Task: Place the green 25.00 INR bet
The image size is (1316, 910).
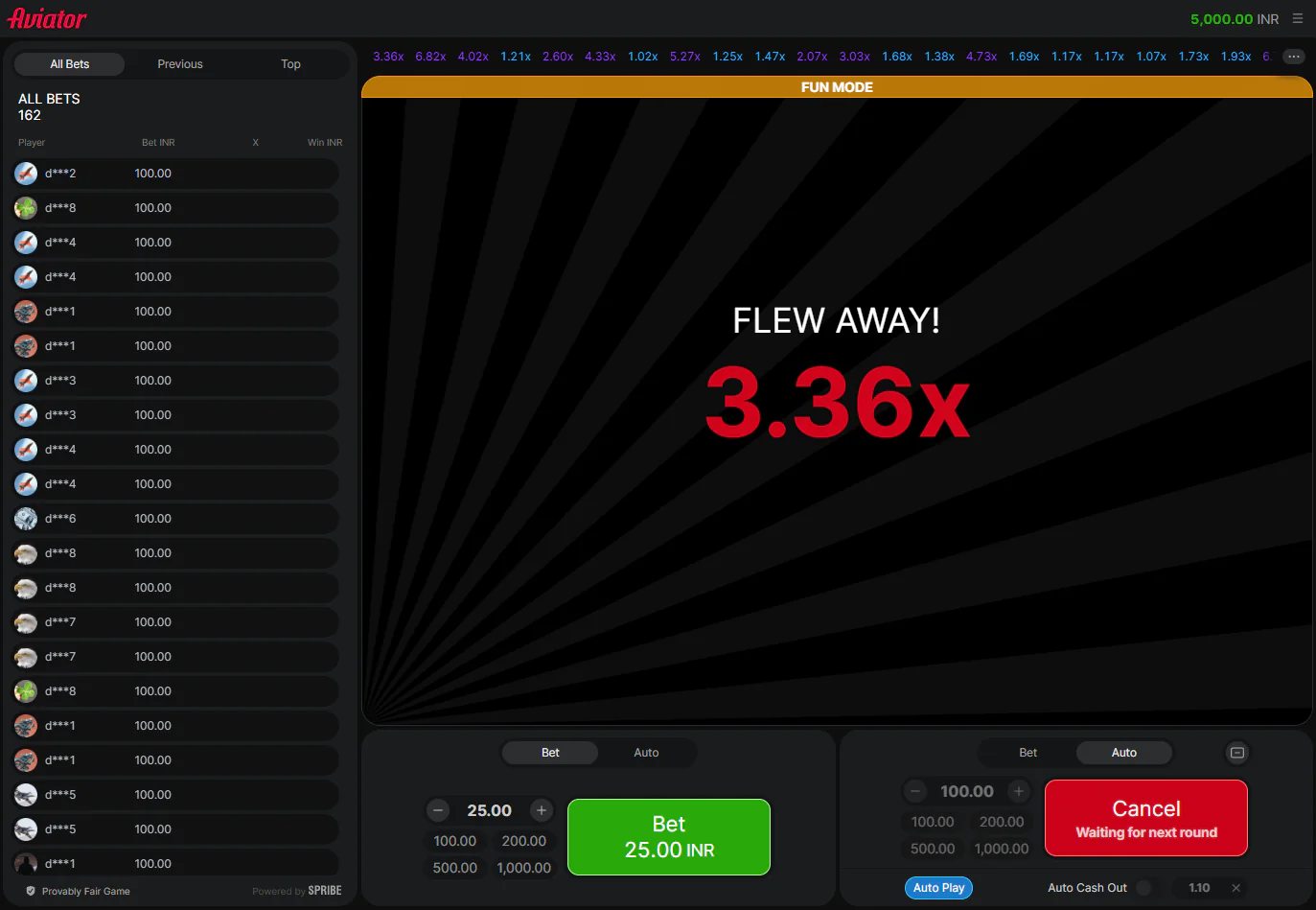Action: [x=669, y=836]
